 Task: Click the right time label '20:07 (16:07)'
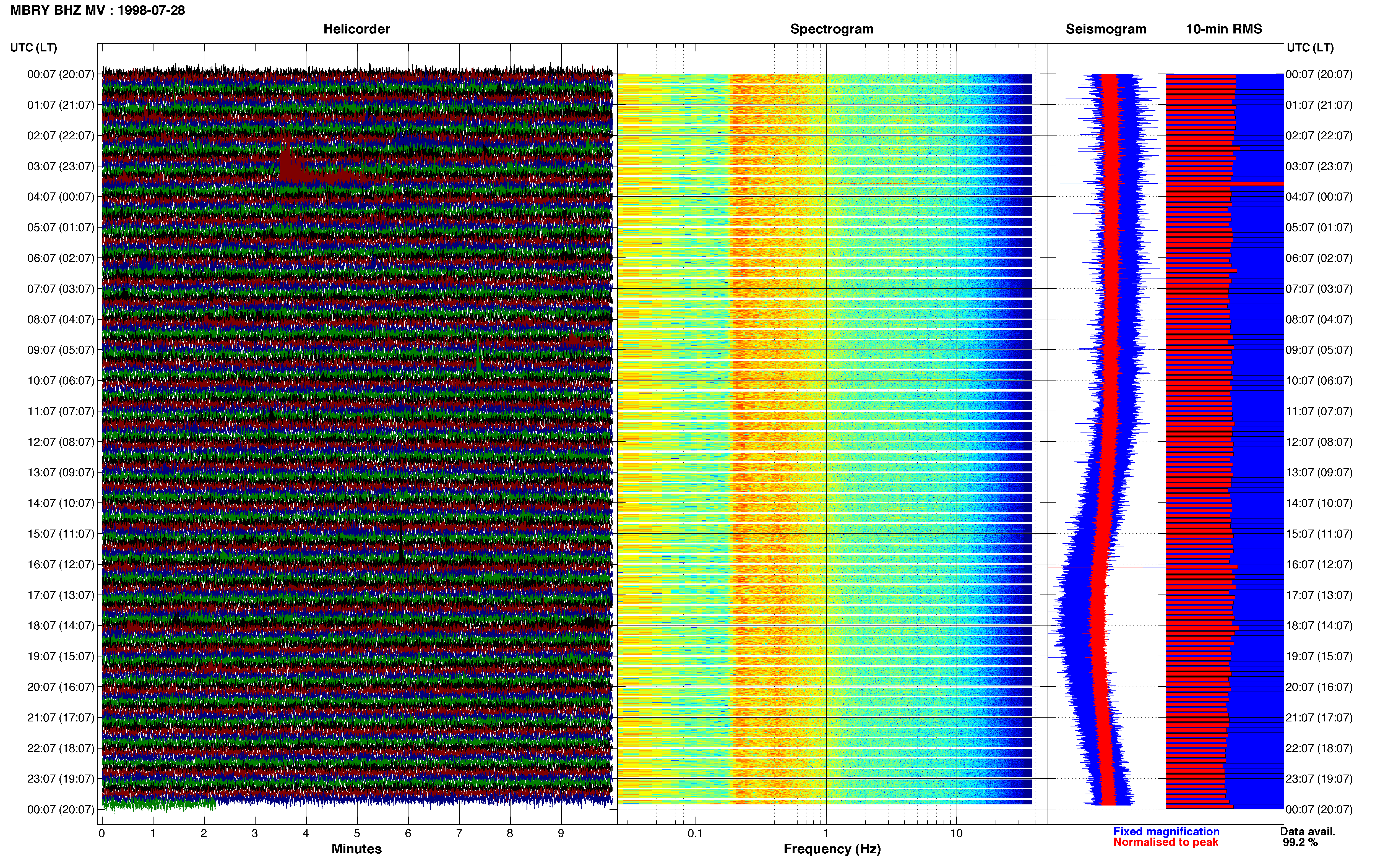[1319, 687]
